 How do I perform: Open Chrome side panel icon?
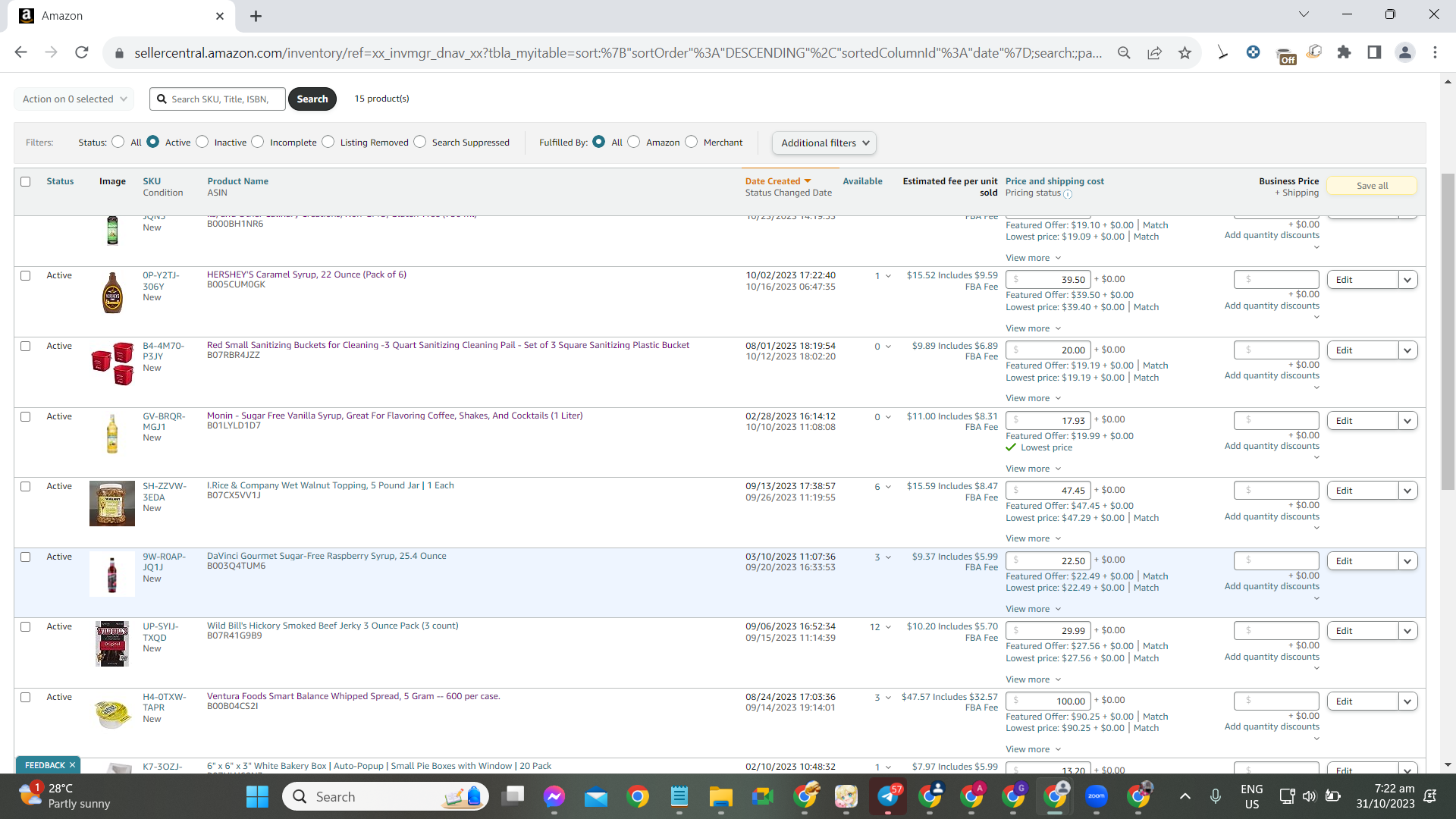click(1374, 52)
